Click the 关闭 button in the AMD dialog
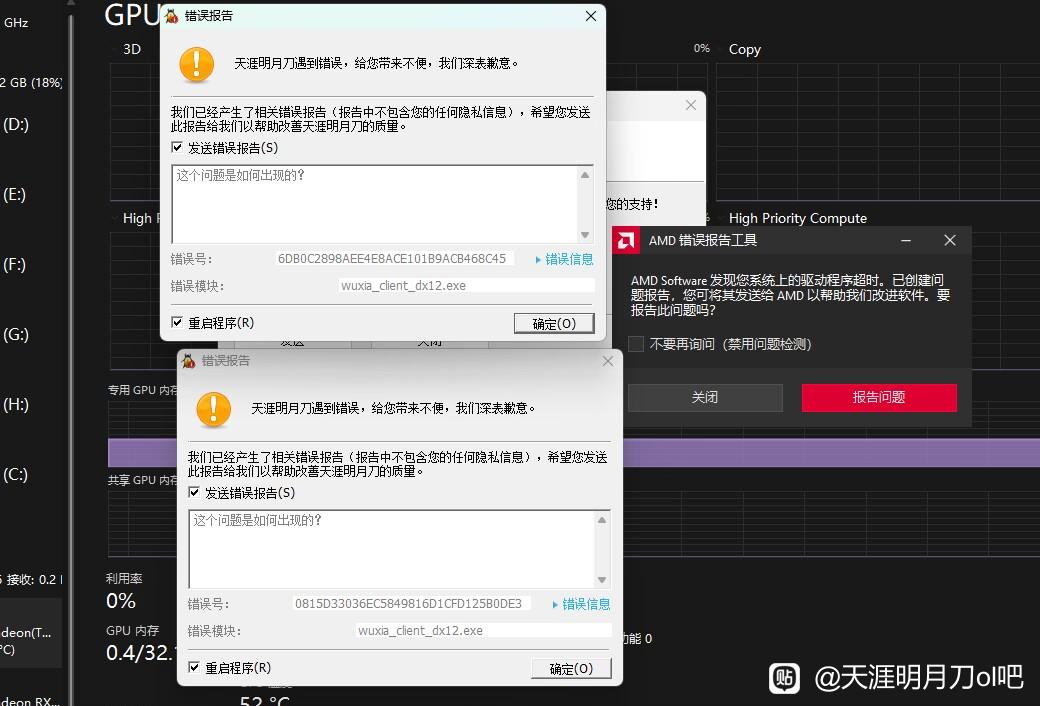This screenshot has width=1040, height=706. coord(705,397)
